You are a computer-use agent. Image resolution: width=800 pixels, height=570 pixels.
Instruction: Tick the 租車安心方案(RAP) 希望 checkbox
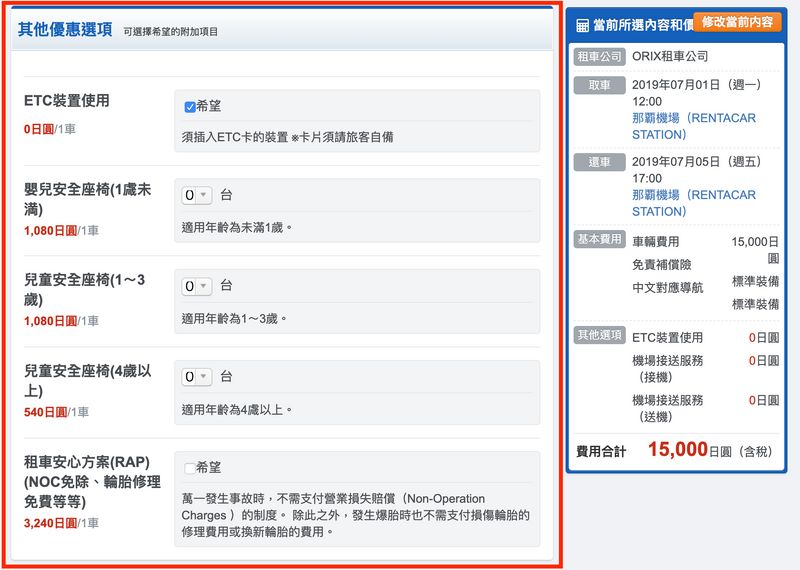pyautogui.click(x=190, y=468)
